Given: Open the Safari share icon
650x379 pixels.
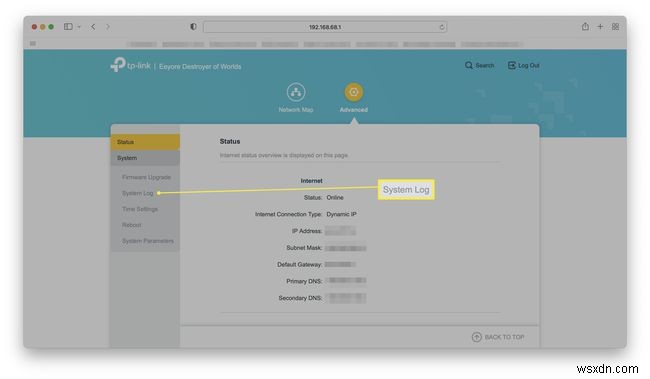Looking at the screenshot, I should point(585,27).
